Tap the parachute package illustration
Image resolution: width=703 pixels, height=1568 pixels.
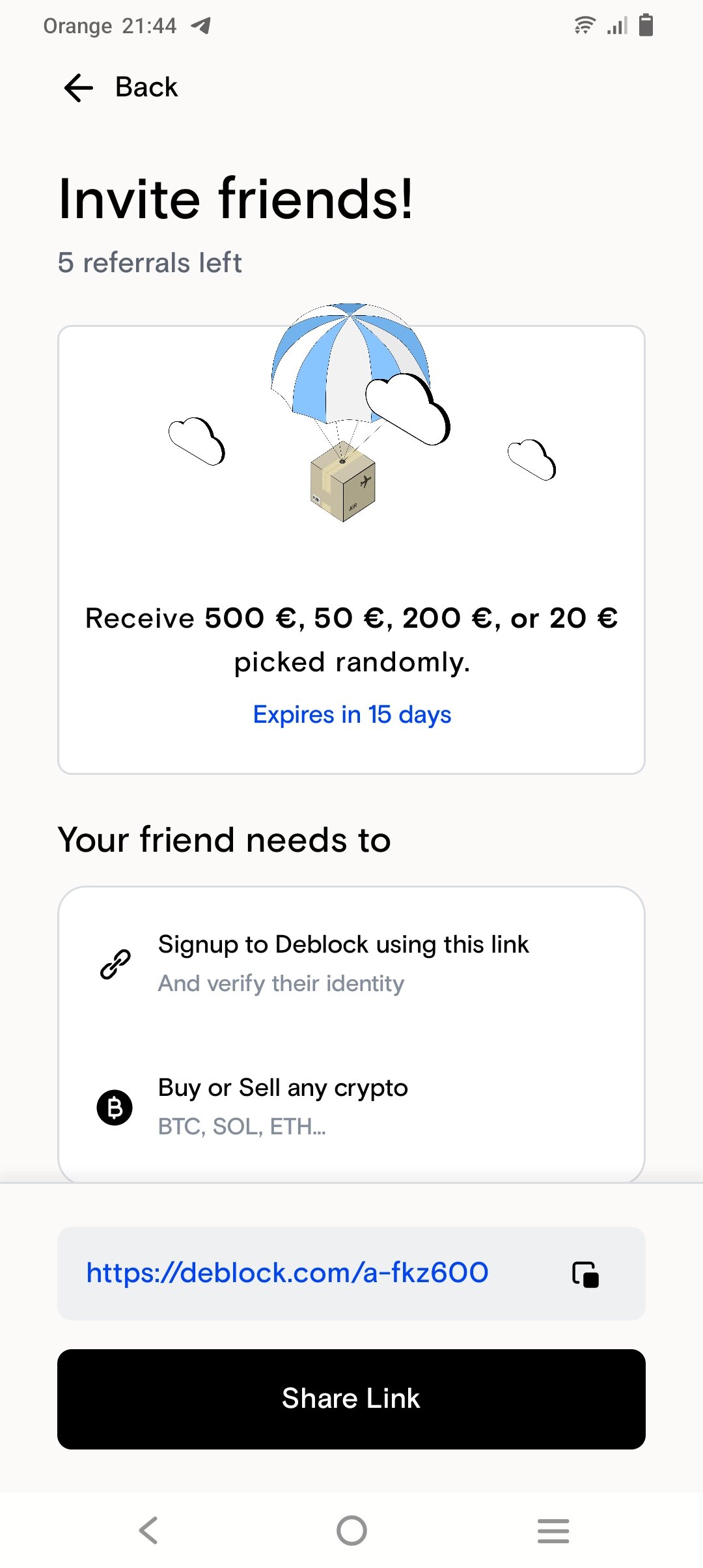pyautogui.click(x=351, y=412)
